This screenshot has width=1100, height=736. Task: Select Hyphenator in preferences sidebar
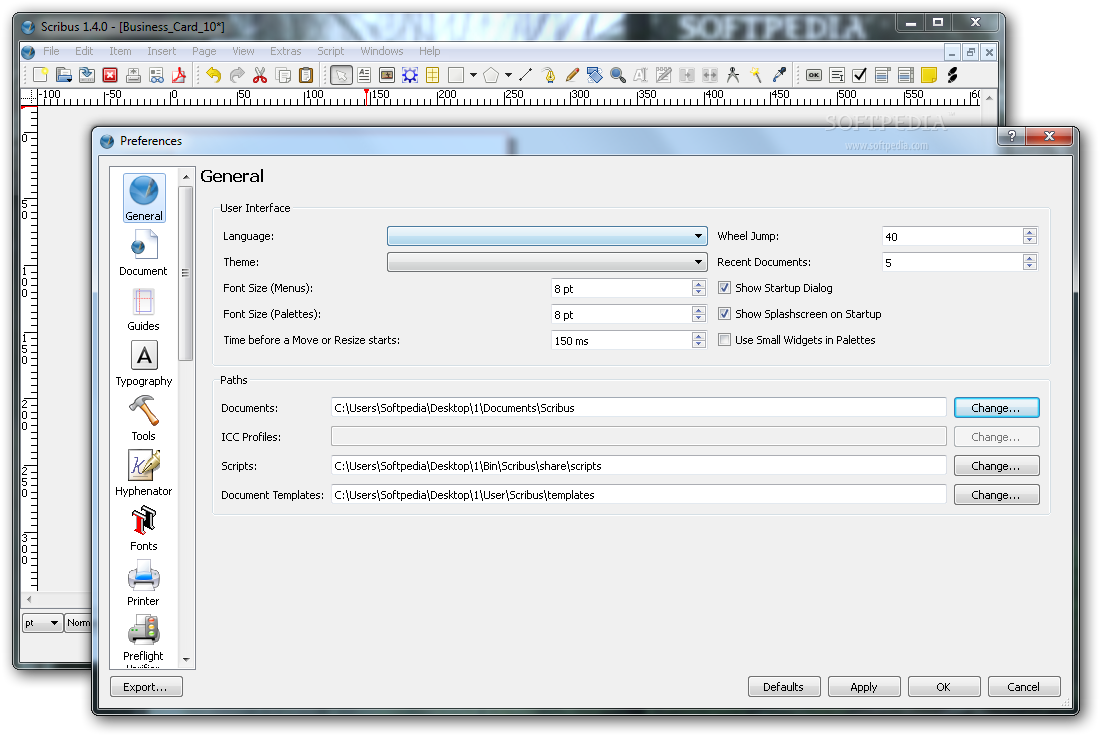click(143, 474)
